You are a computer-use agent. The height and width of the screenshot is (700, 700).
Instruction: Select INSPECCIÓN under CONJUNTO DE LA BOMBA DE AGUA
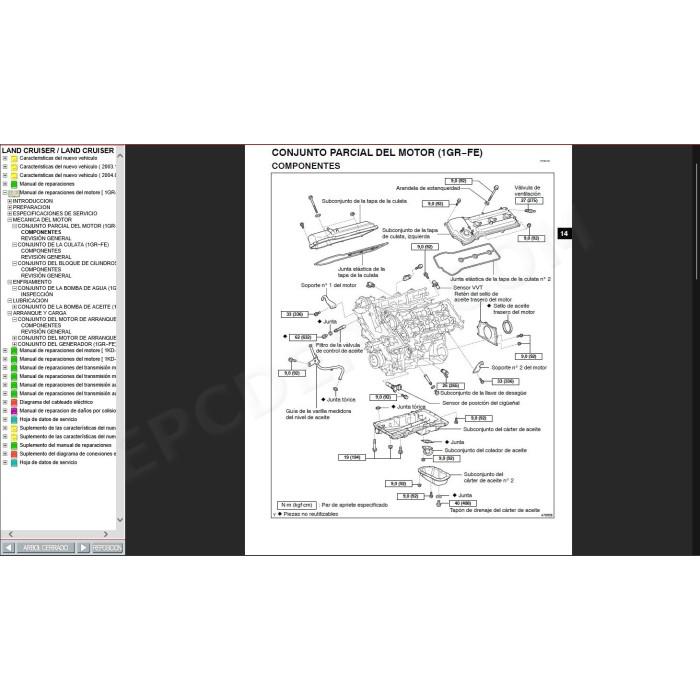point(37,295)
